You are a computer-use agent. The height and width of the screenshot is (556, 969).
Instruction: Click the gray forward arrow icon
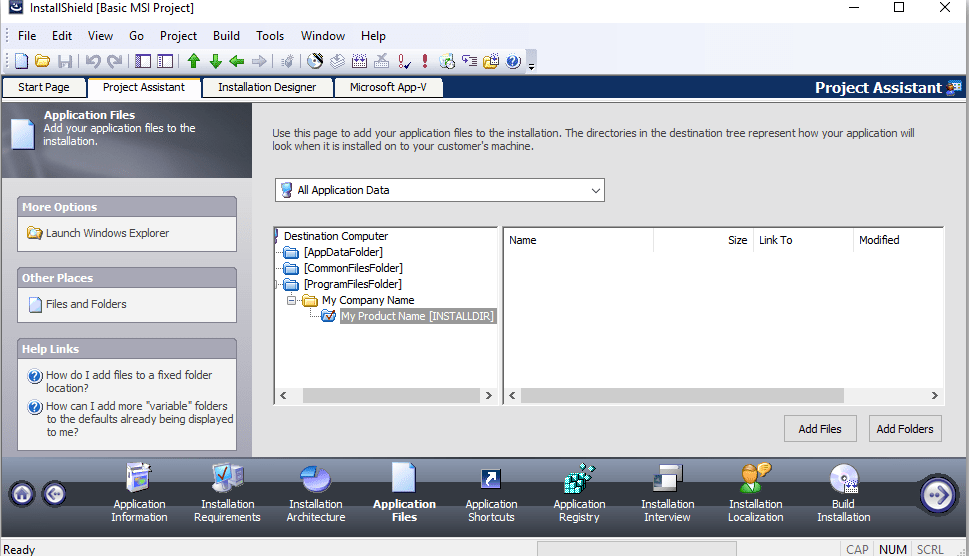click(x=259, y=61)
